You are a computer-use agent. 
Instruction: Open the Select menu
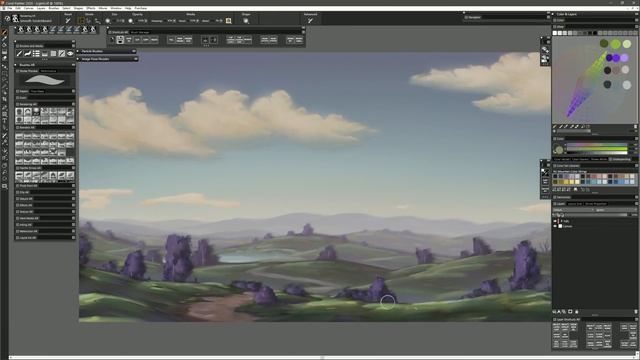[x=66, y=8]
